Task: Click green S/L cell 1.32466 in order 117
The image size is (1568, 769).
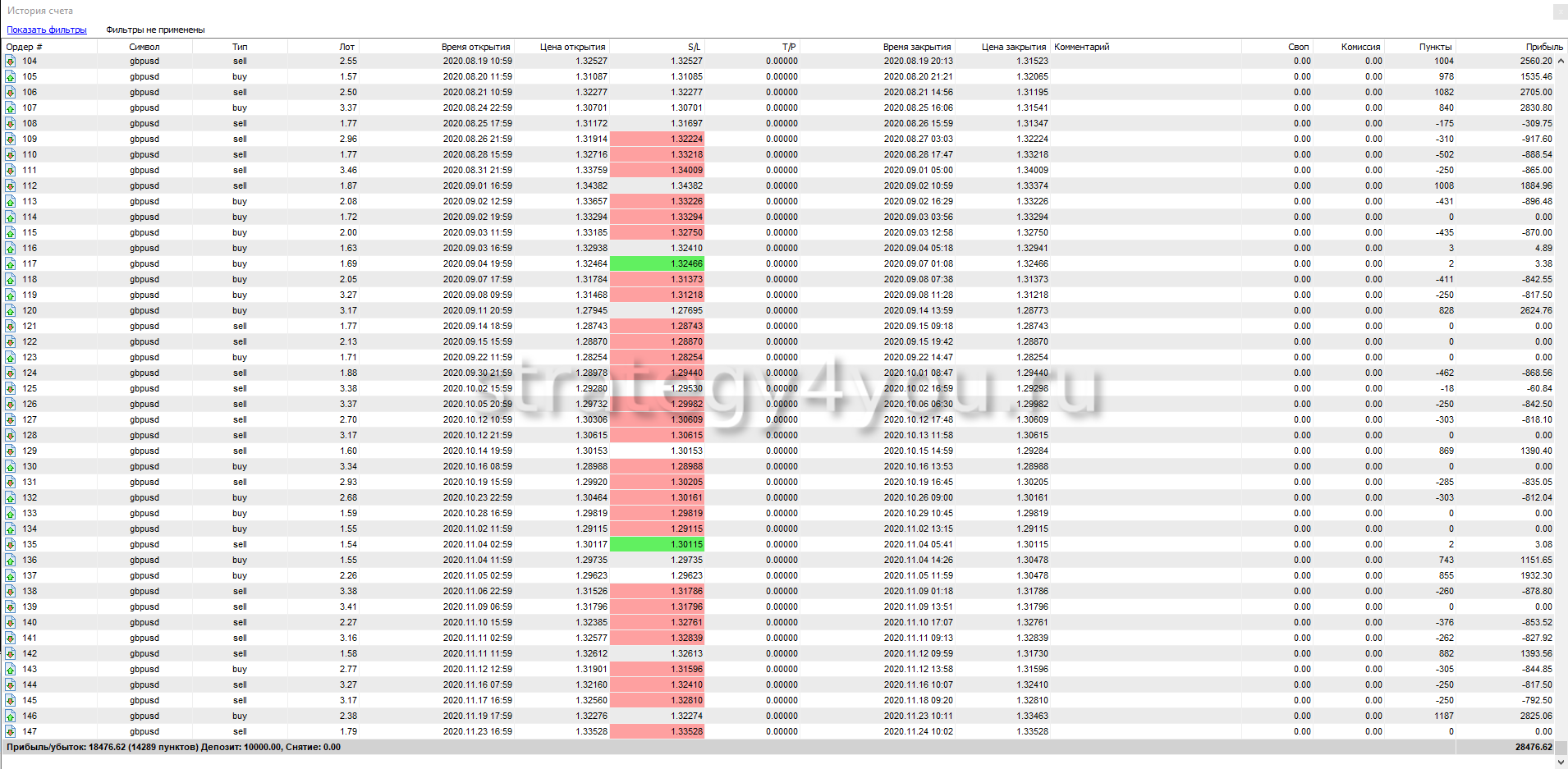Action: [657, 263]
